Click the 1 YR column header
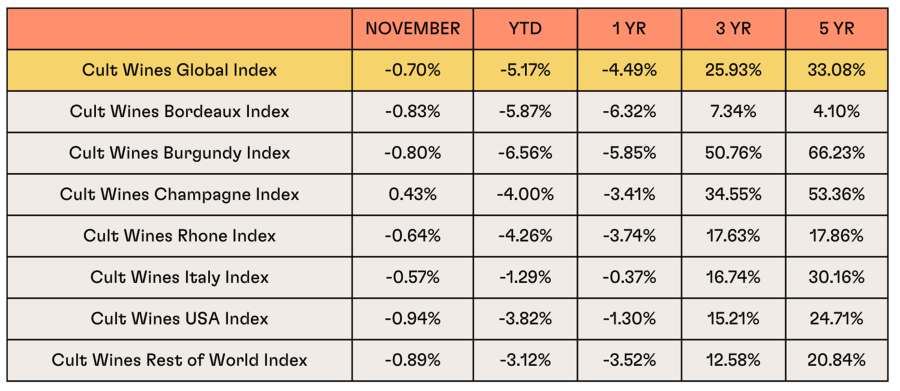 629,29
